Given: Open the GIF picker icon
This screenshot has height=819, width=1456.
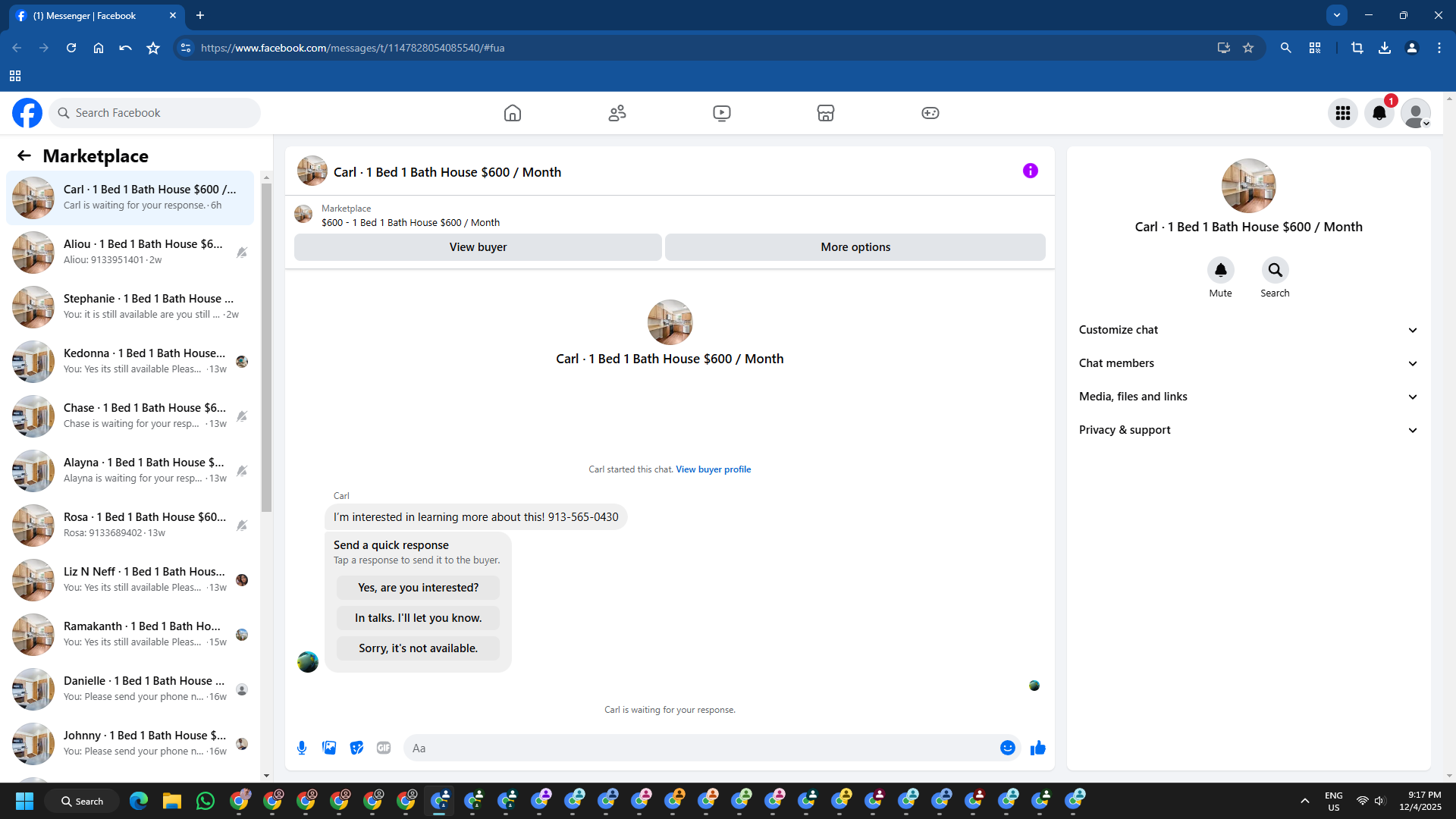Looking at the screenshot, I should [x=384, y=748].
